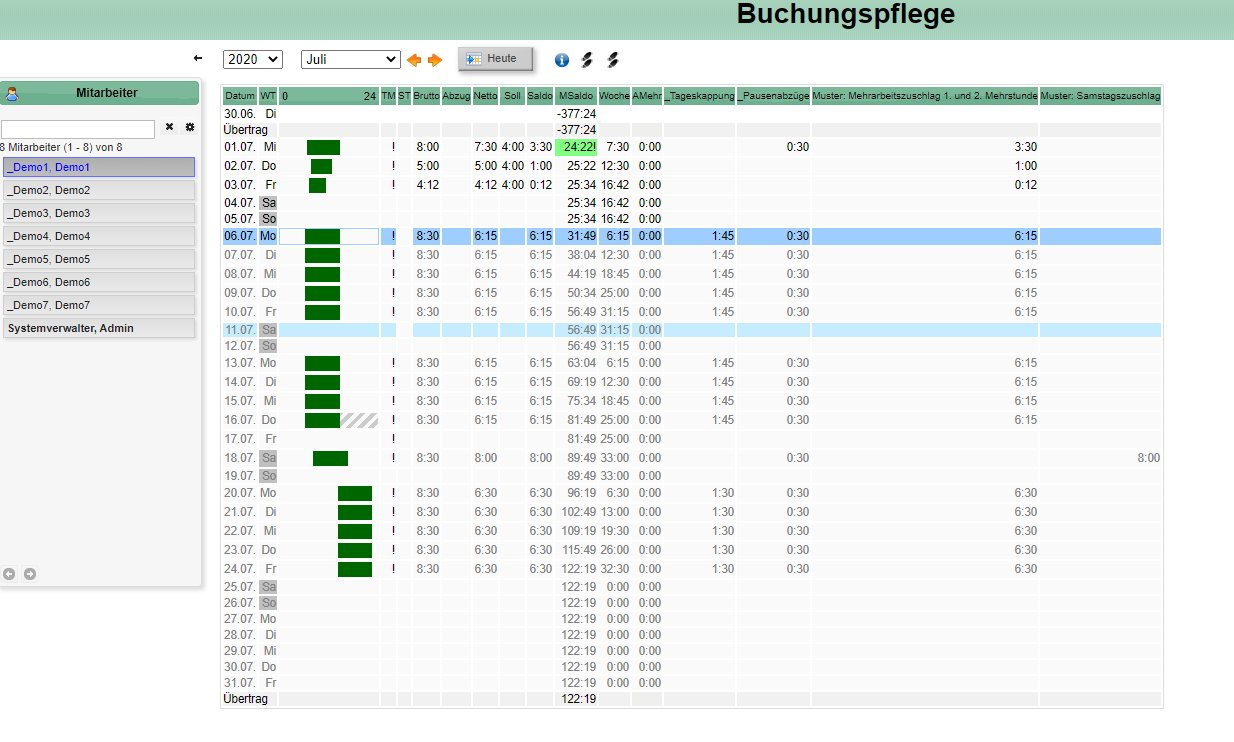The image size is (1234, 742).
Task: Click the hatched gray bar on 16.07.
Action: tap(359, 420)
